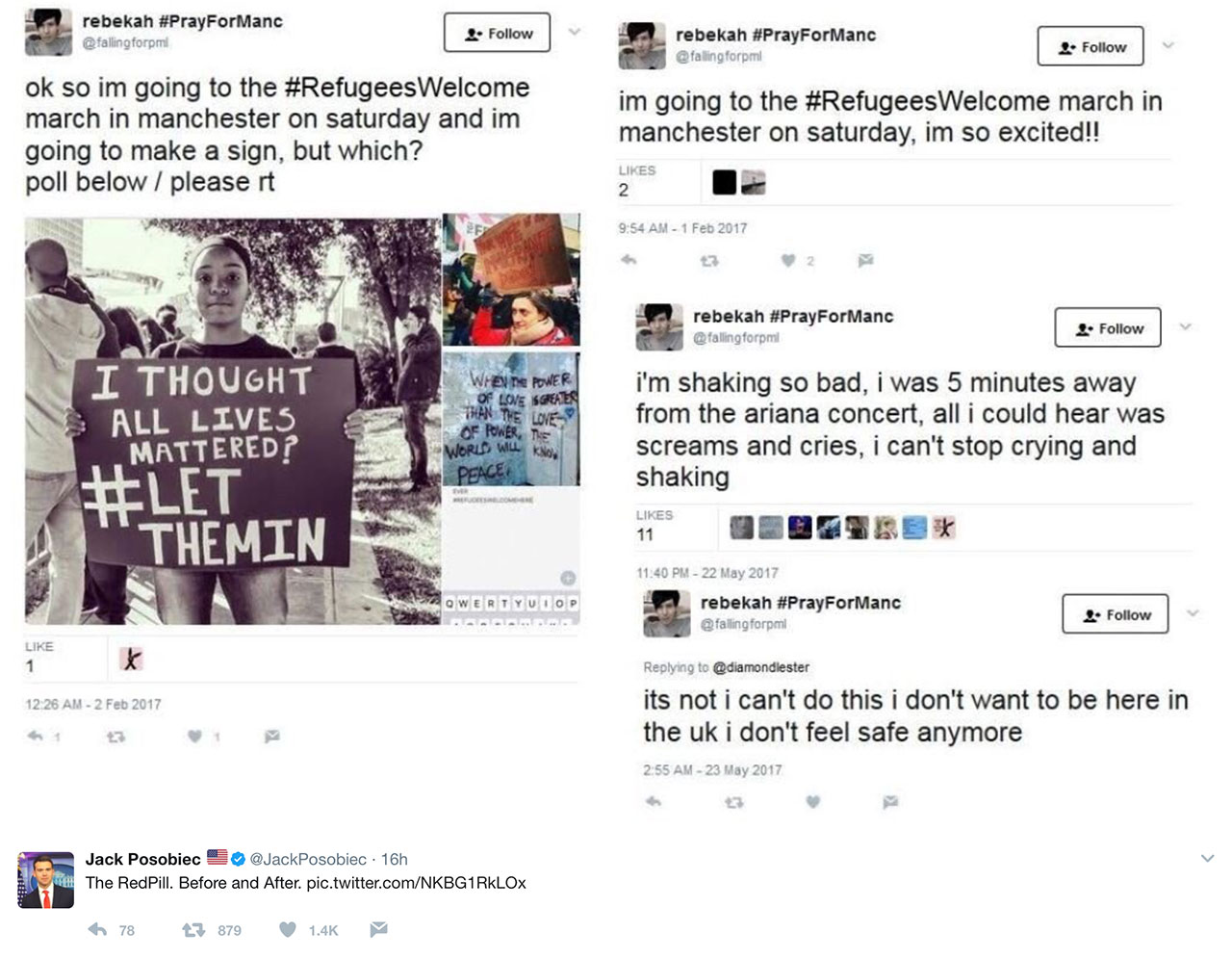Open the pic.twitter.com/NKBG1RkLOx link
This screenshot has height=959, width=1232.
(416, 883)
